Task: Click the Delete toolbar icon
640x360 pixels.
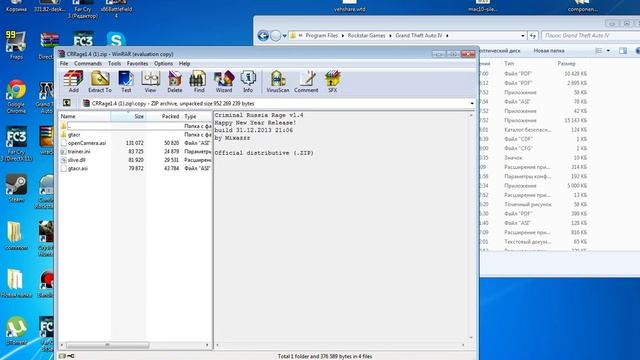Action: pyautogui.click(x=175, y=81)
